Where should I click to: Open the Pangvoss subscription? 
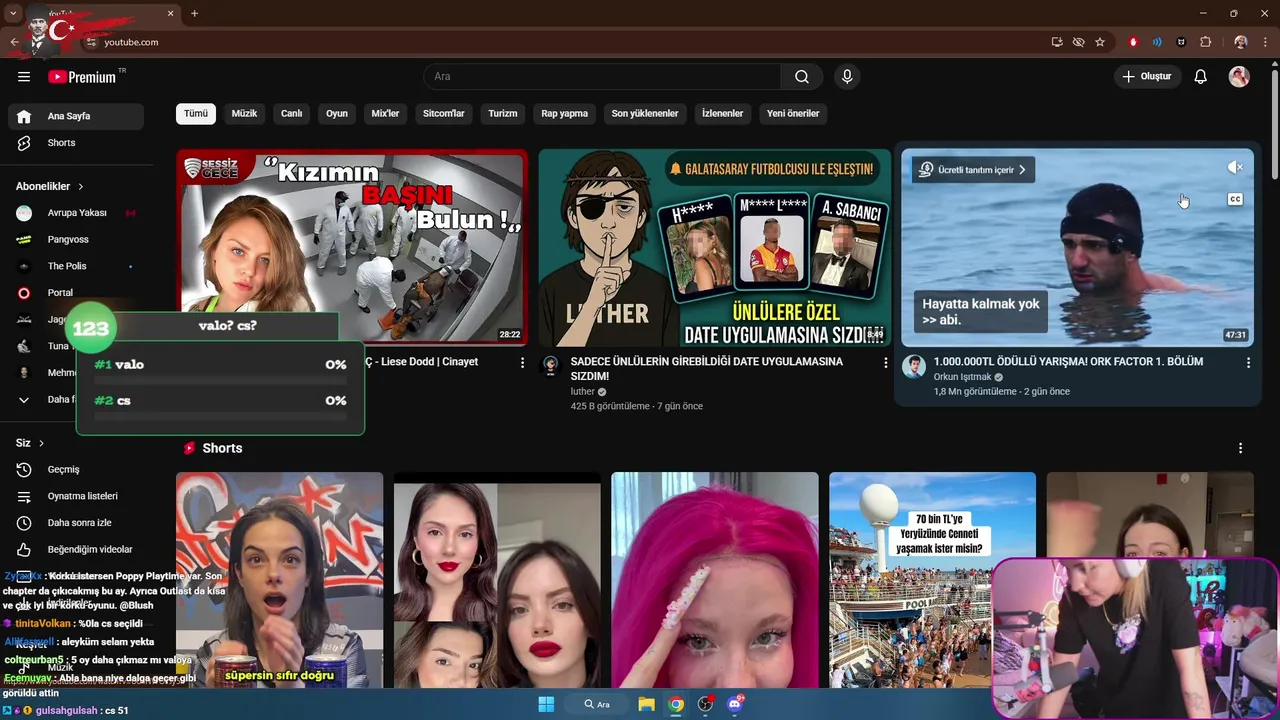(76, 240)
